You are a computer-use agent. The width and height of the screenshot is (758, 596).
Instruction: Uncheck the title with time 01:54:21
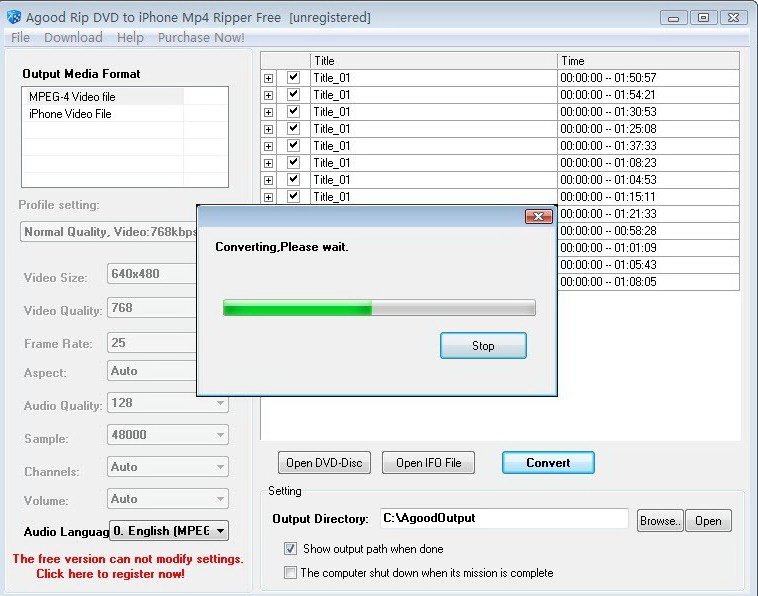[x=293, y=94]
